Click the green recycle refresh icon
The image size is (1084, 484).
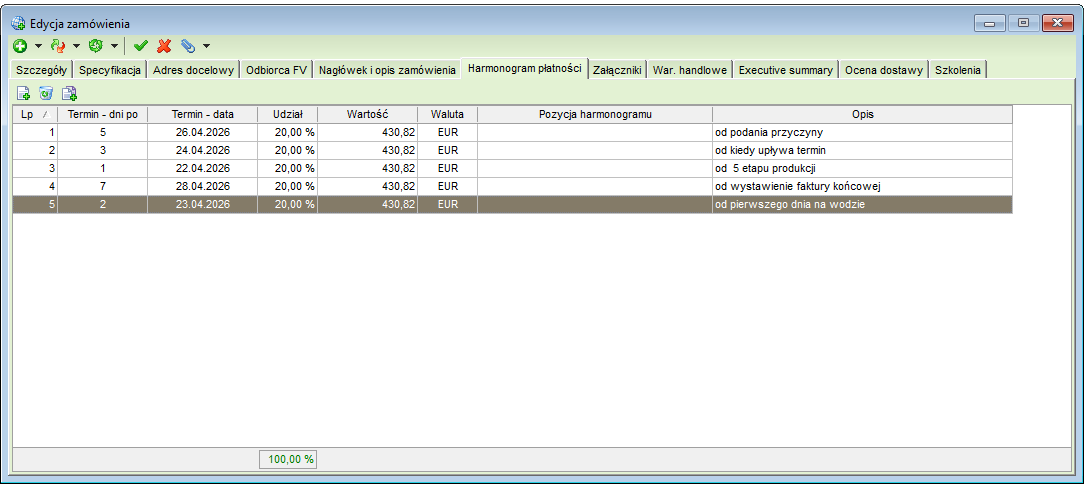pos(95,46)
